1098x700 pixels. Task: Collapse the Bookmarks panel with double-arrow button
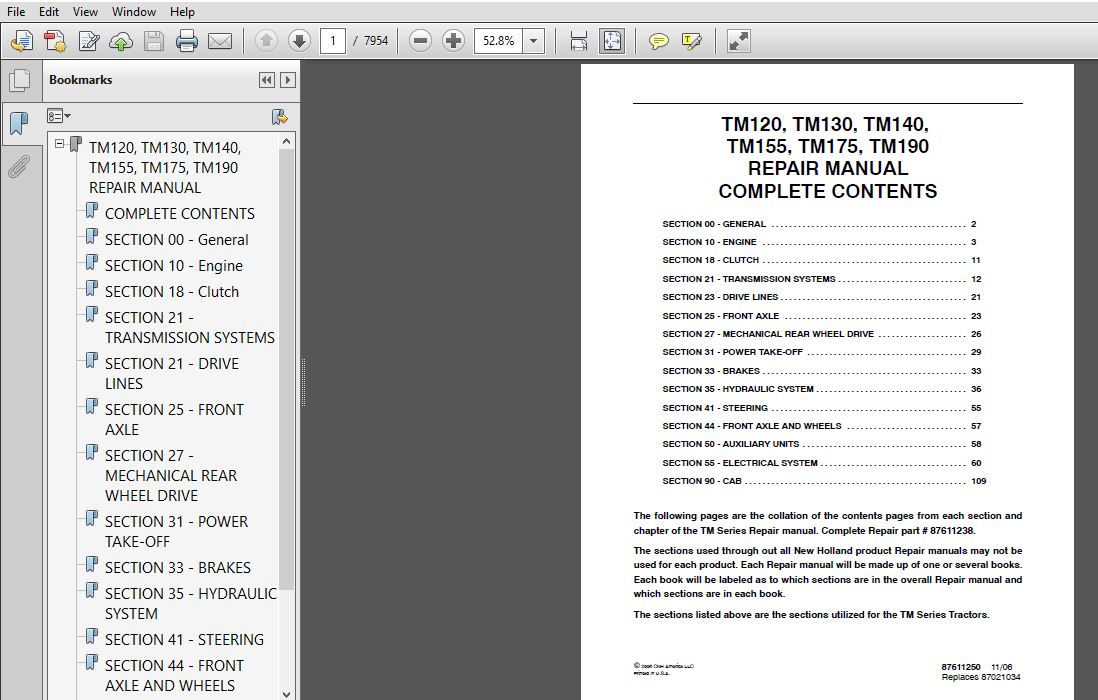click(267, 80)
